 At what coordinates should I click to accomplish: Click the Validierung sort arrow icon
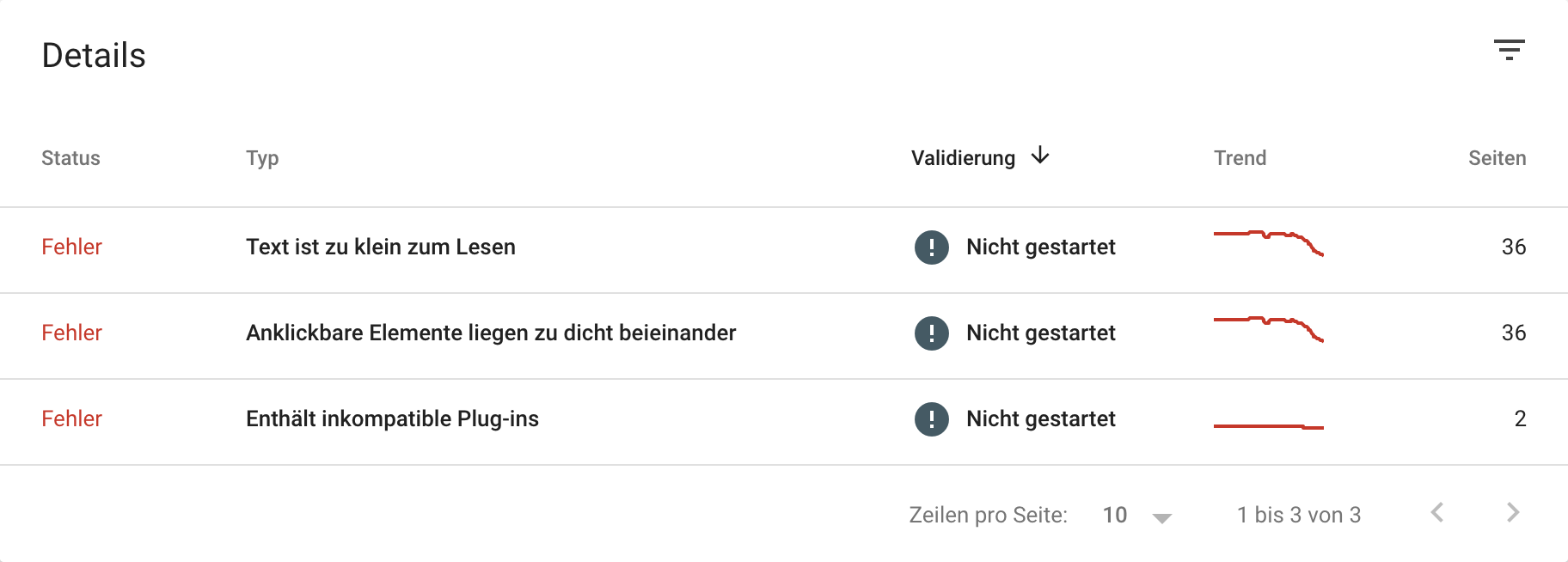(1040, 156)
